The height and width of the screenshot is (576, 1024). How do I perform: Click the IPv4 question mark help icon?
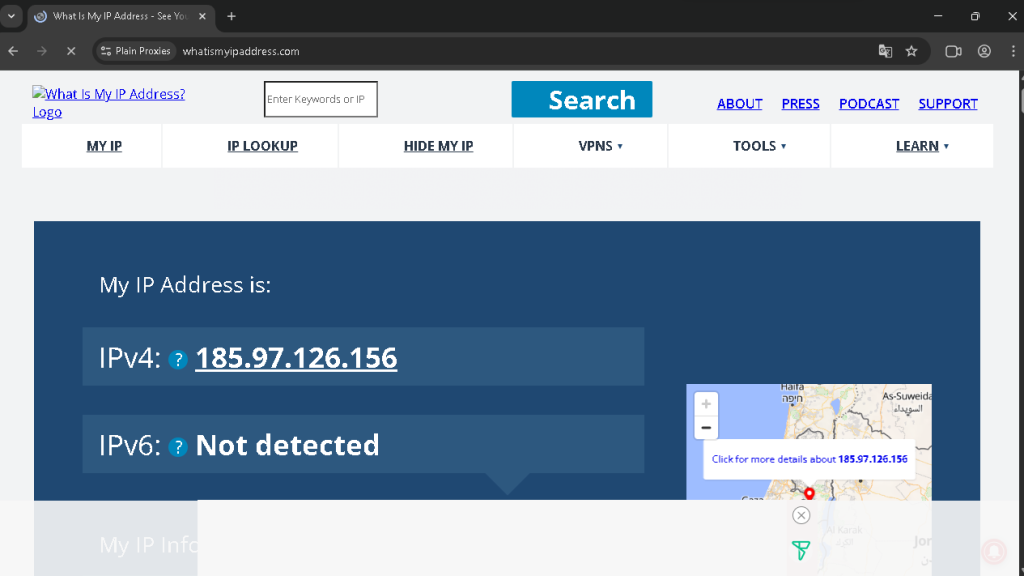(178, 360)
